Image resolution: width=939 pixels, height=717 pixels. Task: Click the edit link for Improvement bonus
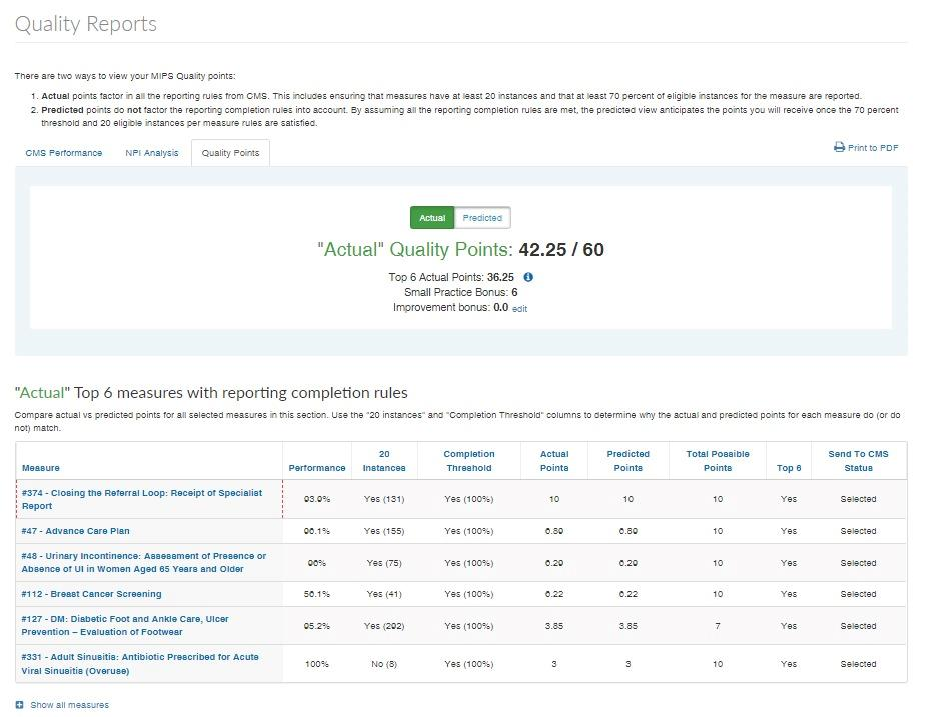coord(519,309)
